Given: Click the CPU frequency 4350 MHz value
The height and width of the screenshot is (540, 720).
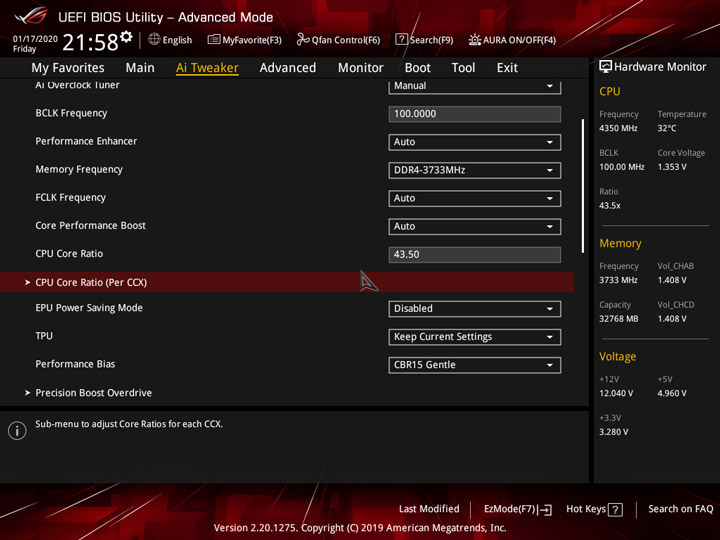Looking at the screenshot, I should point(618,128).
